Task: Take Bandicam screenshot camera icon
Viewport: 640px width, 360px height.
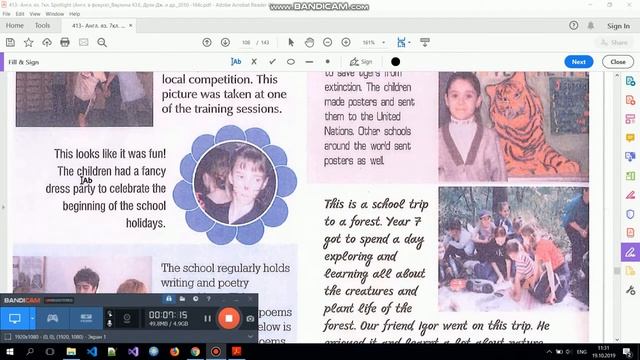Action: (x=250, y=319)
